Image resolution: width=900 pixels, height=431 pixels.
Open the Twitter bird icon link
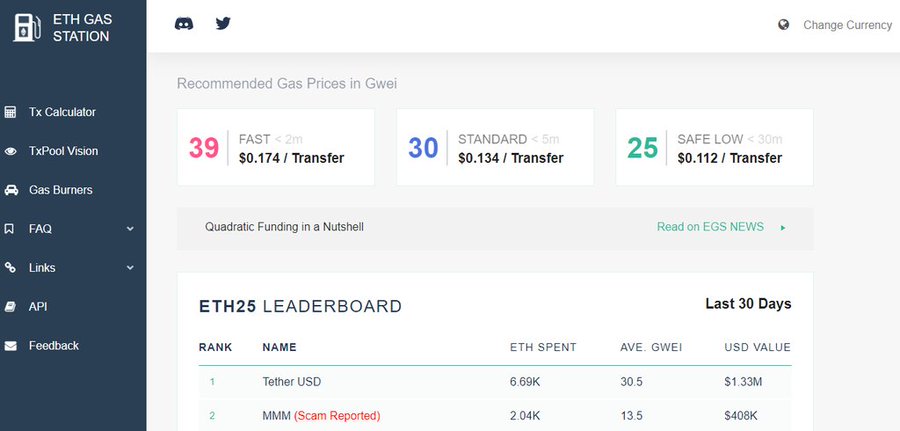click(x=223, y=24)
